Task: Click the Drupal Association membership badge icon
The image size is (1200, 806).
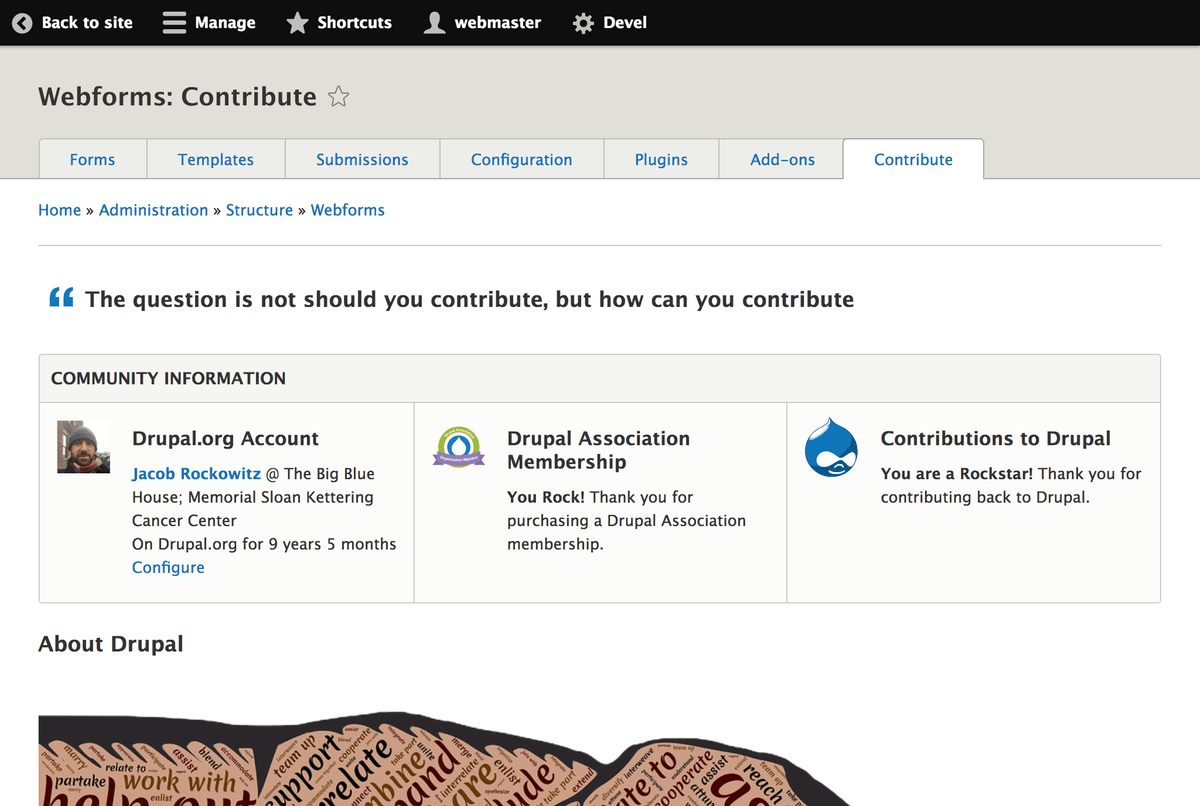Action: (458, 446)
